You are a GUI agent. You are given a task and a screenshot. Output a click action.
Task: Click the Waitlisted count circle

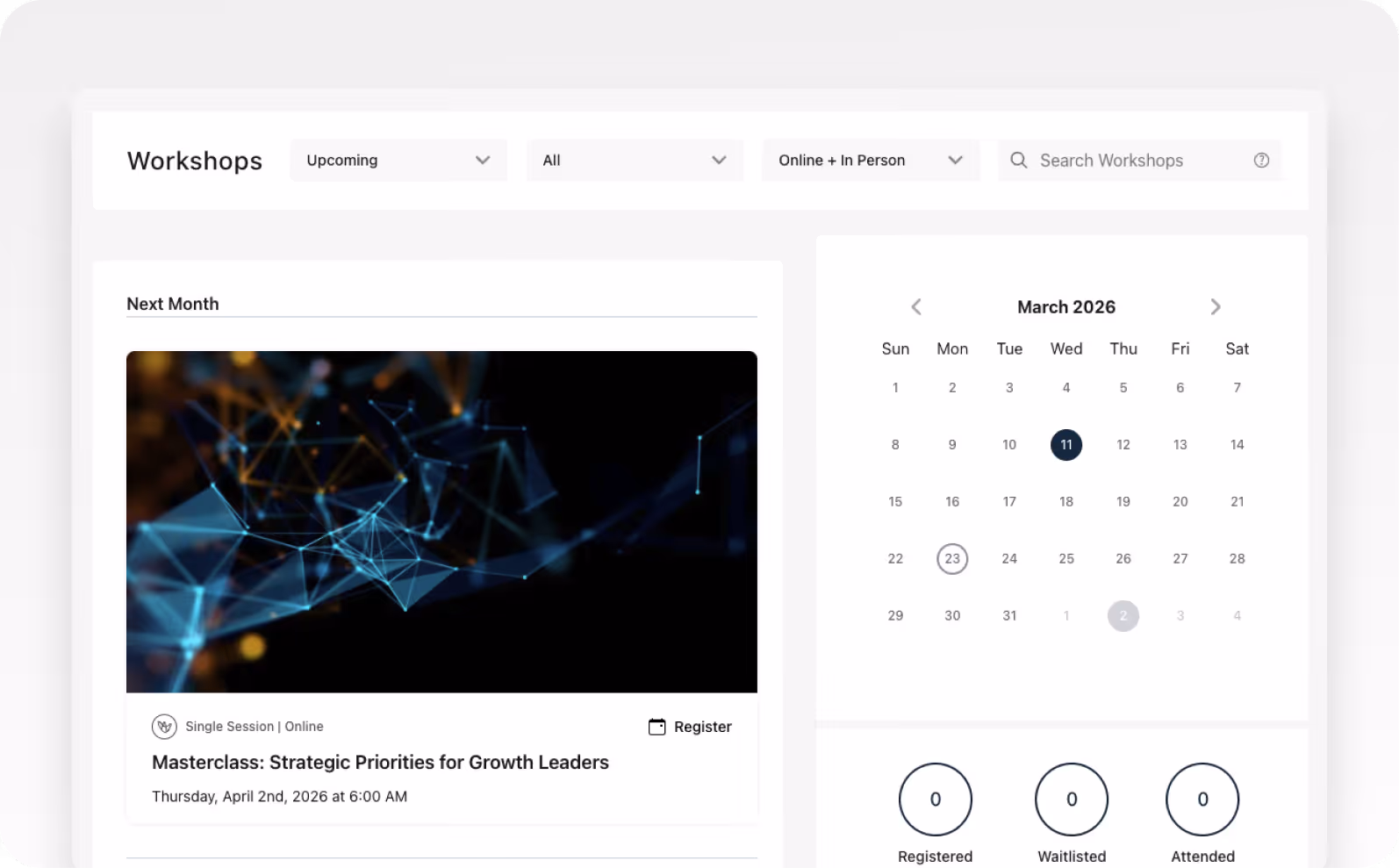(1072, 800)
